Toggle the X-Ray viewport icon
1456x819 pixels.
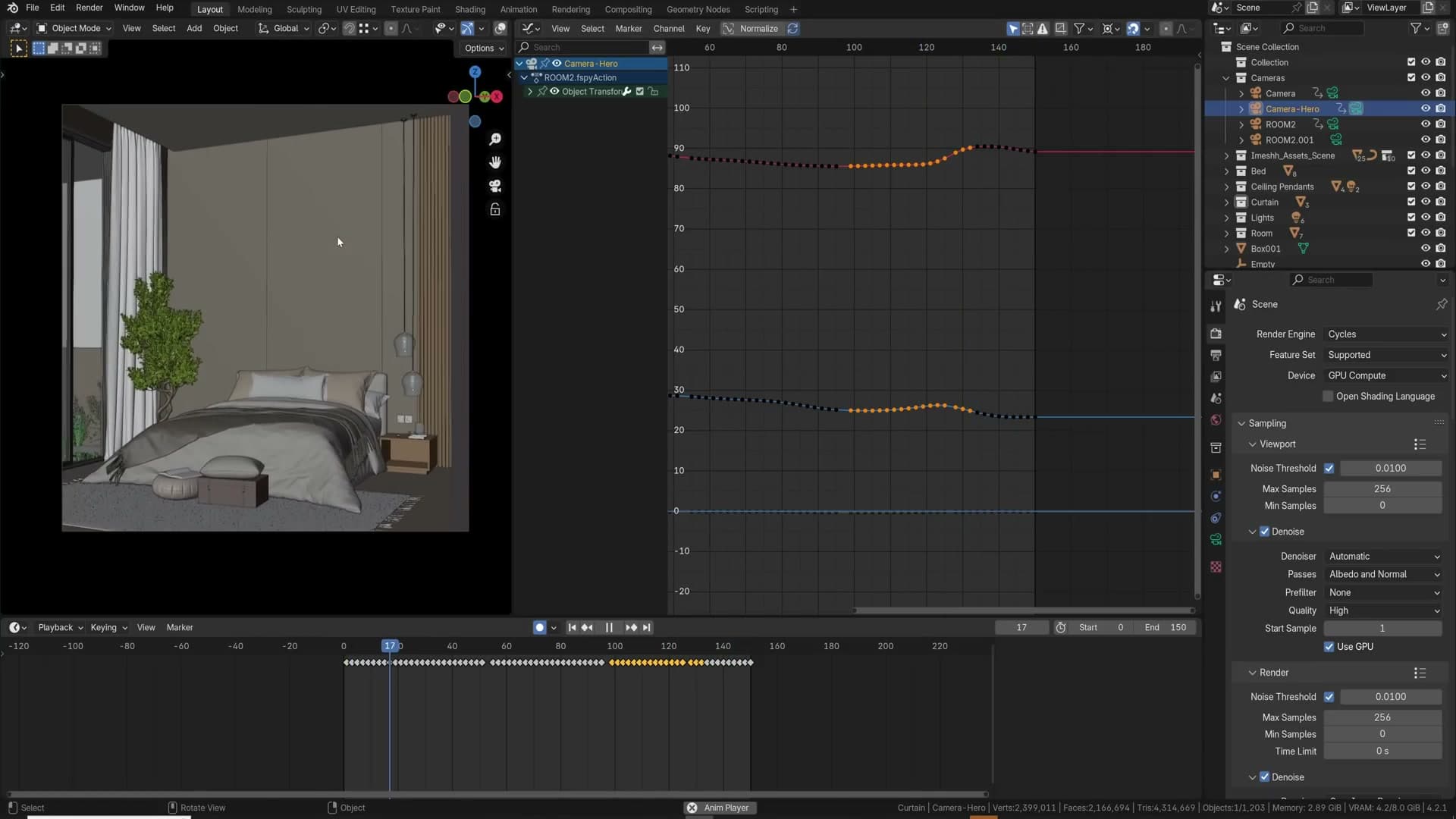point(500,29)
